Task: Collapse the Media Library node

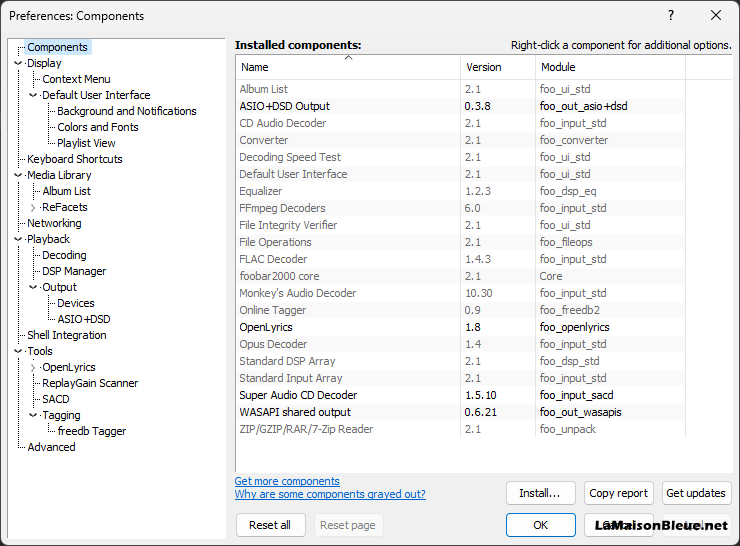Action: [18, 175]
